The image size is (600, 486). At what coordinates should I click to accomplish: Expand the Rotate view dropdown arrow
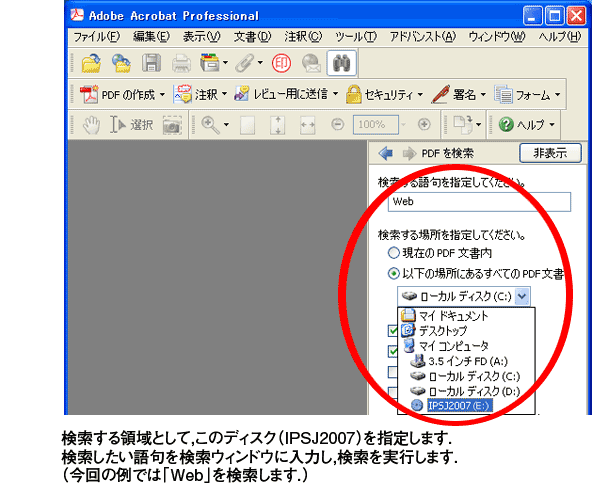[478, 125]
